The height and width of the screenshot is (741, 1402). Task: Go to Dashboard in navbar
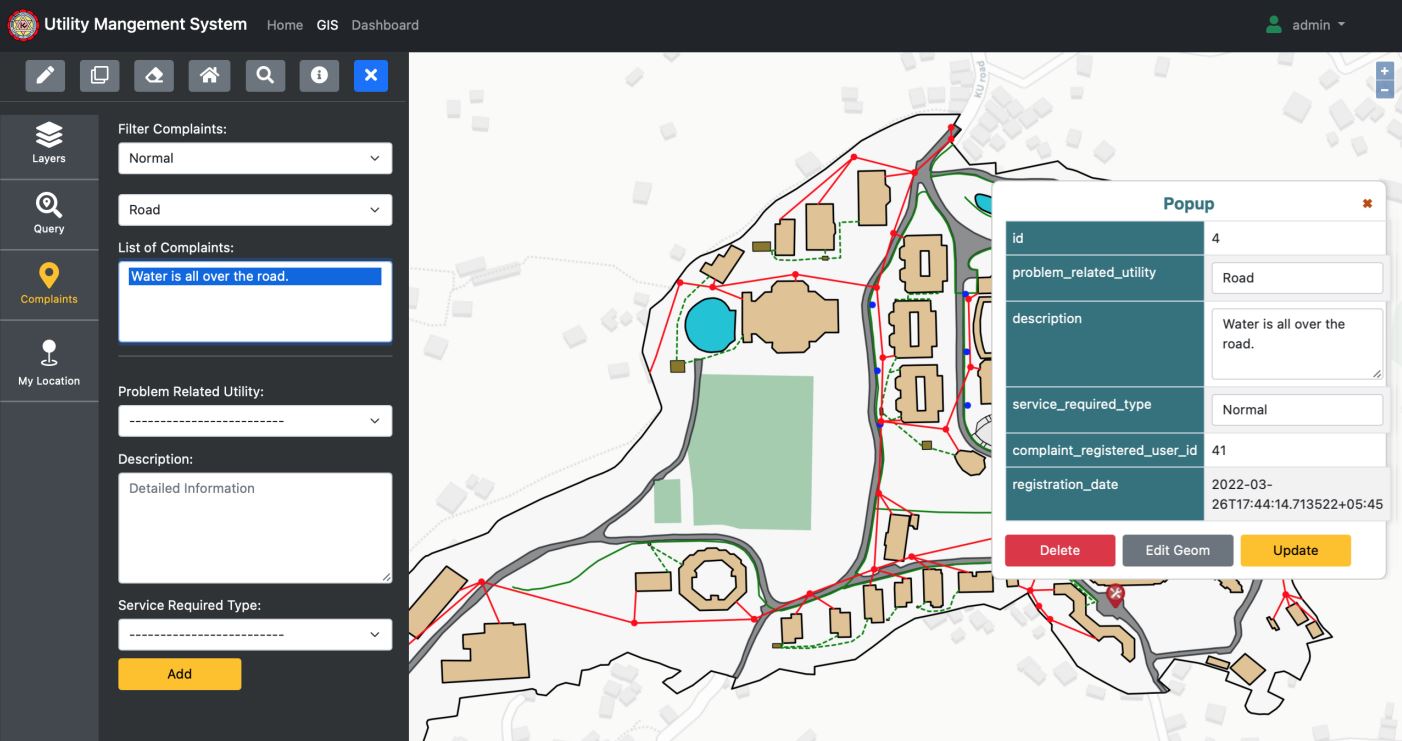coord(385,25)
